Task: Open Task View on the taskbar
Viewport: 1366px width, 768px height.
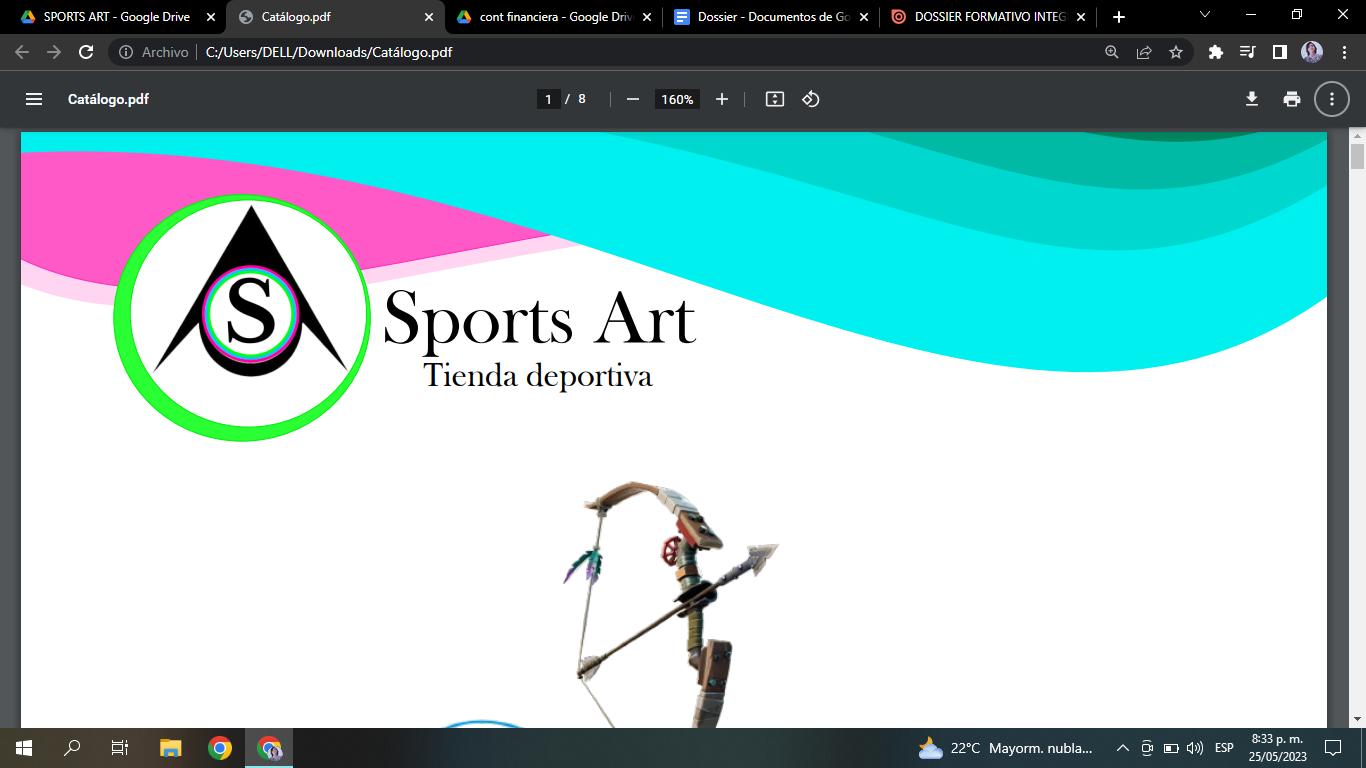Action: coord(120,748)
